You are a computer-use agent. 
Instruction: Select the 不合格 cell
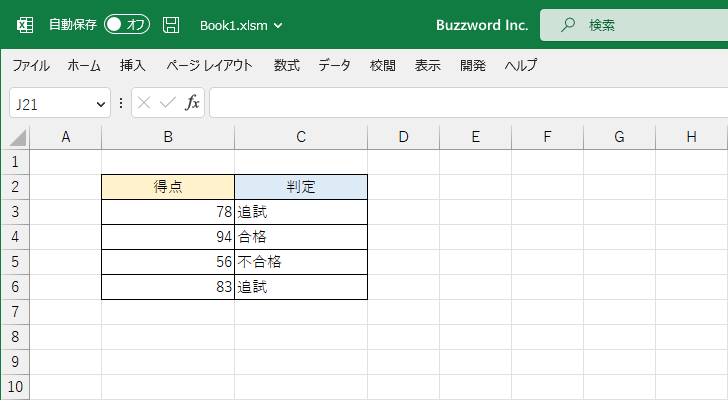(x=301, y=262)
